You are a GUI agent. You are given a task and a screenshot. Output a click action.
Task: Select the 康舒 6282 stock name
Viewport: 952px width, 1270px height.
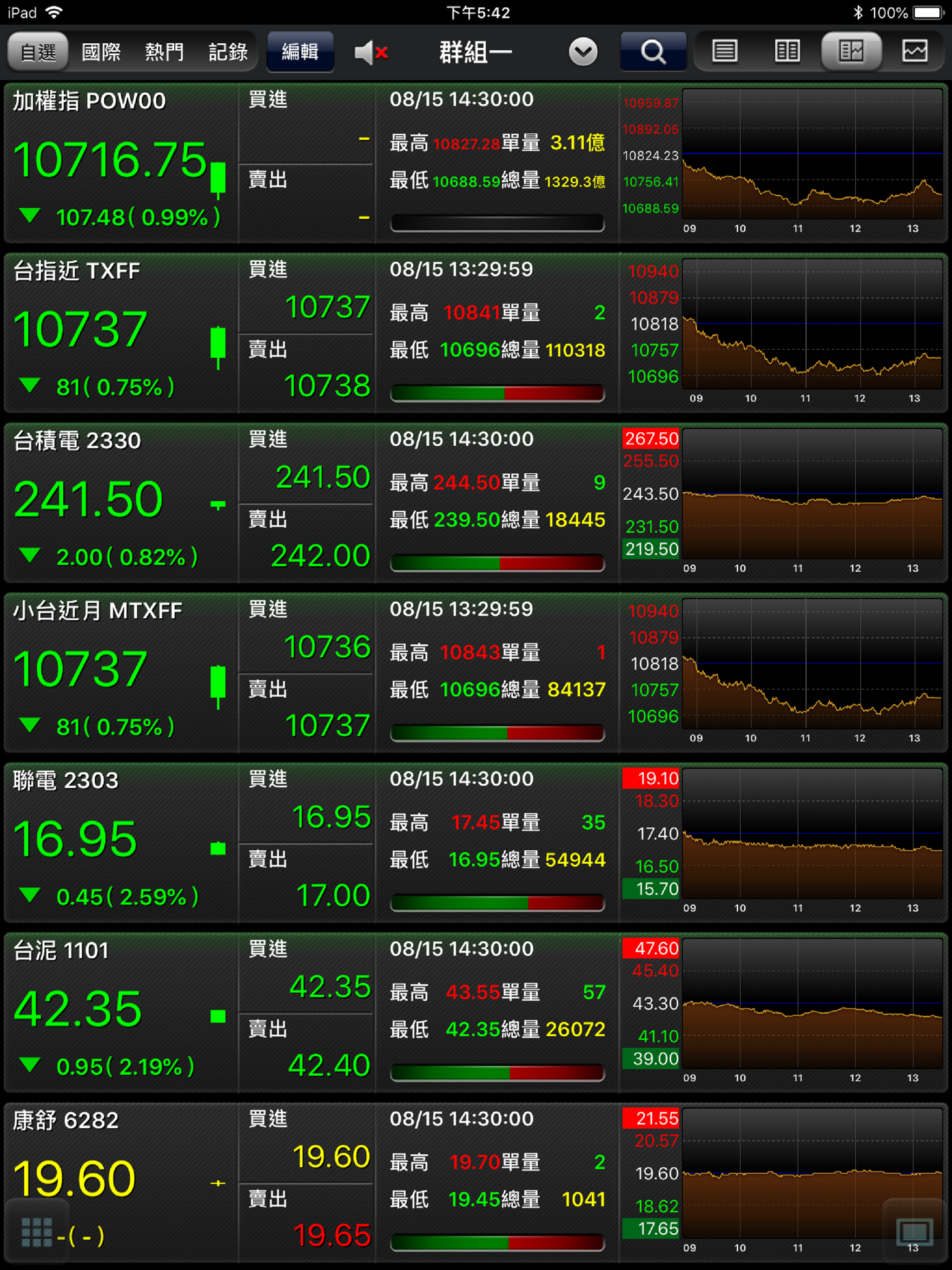pyautogui.click(x=66, y=1121)
